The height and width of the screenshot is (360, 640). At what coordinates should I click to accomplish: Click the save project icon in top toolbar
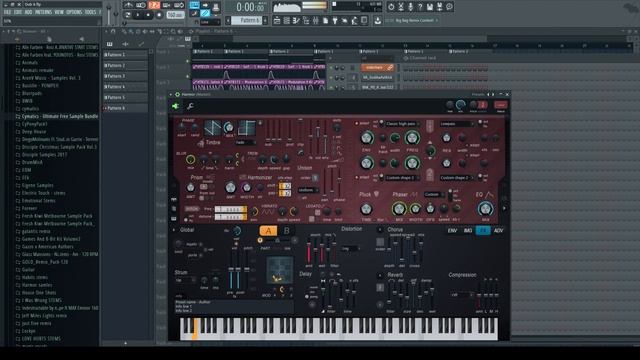point(430,7)
